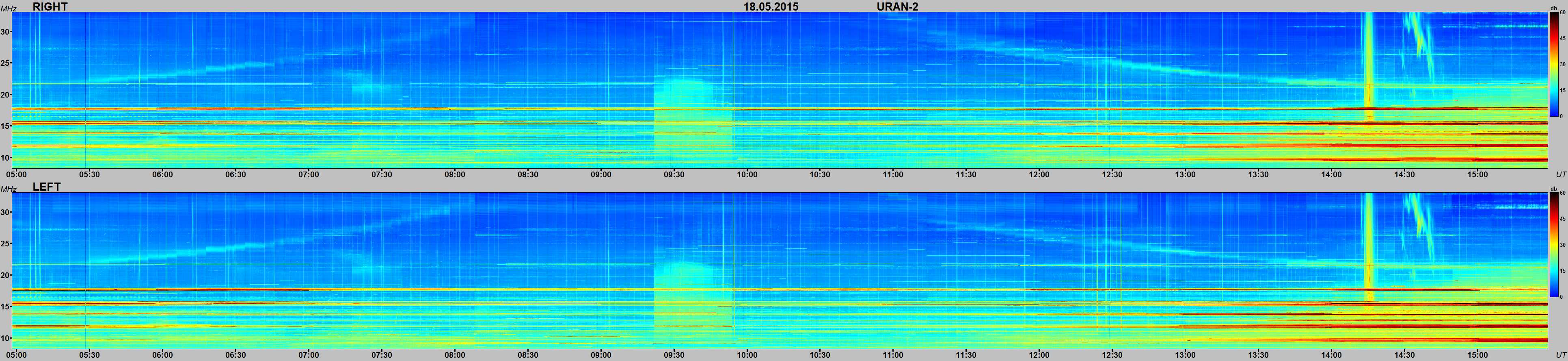Click the 06:00 tick under RIGHT panel
The height and width of the screenshot is (361, 1568).
162,174
